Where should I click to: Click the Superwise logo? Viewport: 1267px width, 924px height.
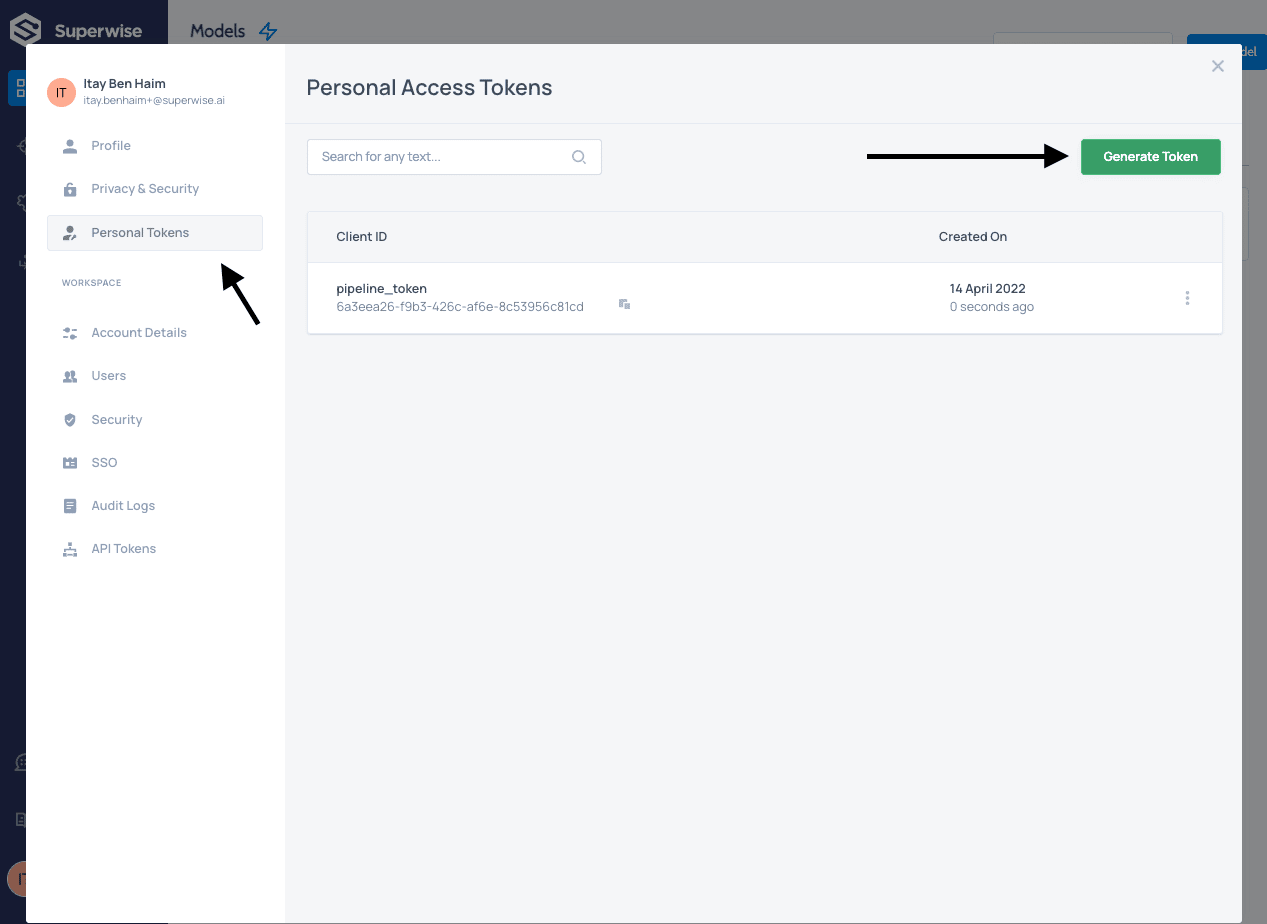[x=24, y=29]
